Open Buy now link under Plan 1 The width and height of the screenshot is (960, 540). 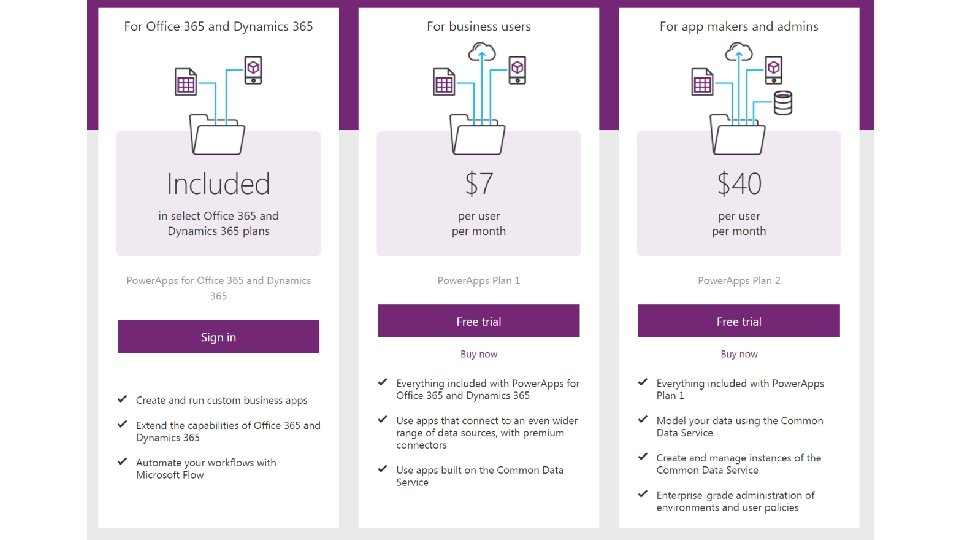coord(479,354)
